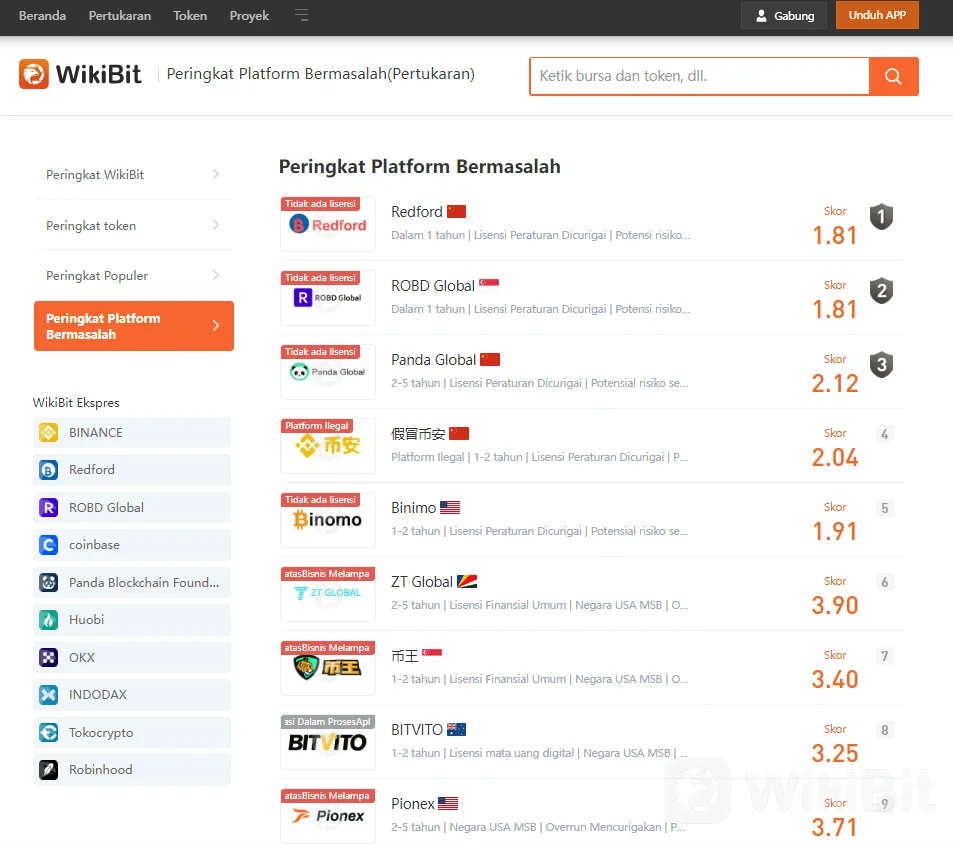
Task: Click the Singapore flag next to ROBD Global
Action: click(x=489, y=283)
